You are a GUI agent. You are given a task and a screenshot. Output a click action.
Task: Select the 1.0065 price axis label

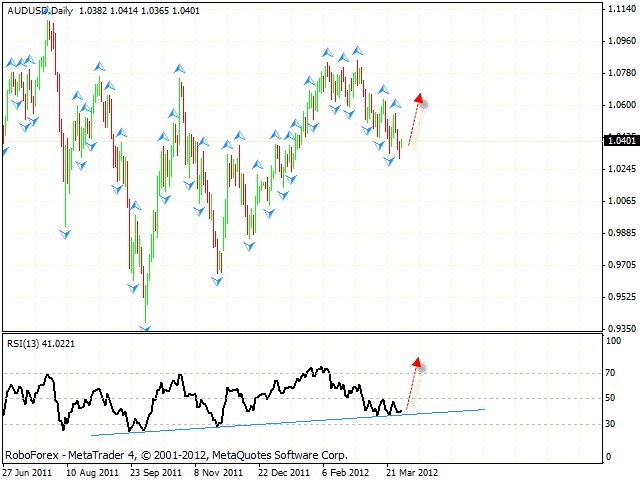click(622, 201)
